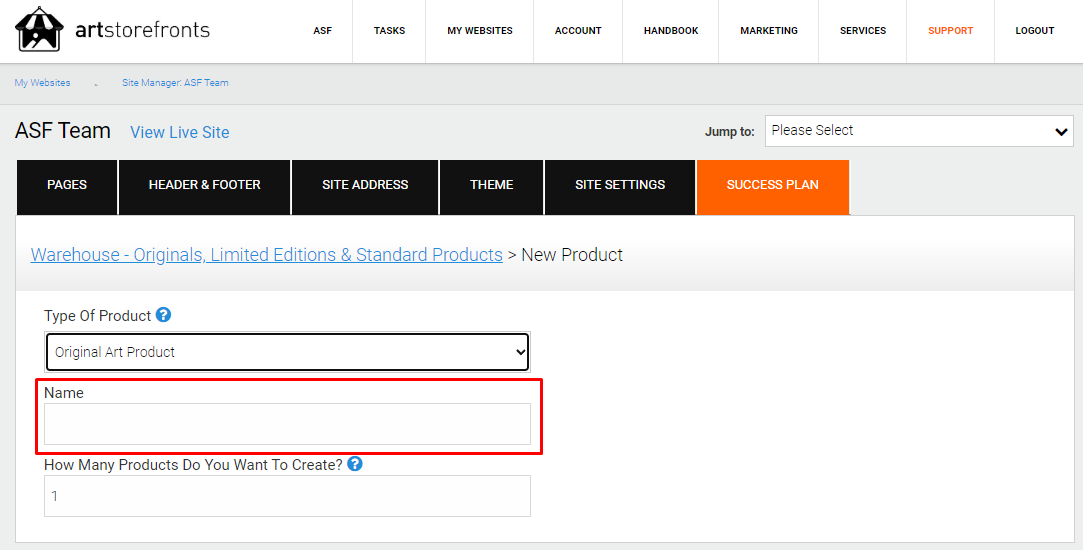Switch to the Header & Footer tab
This screenshot has height=550, width=1083.
pyautogui.click(x=205, y=186)
